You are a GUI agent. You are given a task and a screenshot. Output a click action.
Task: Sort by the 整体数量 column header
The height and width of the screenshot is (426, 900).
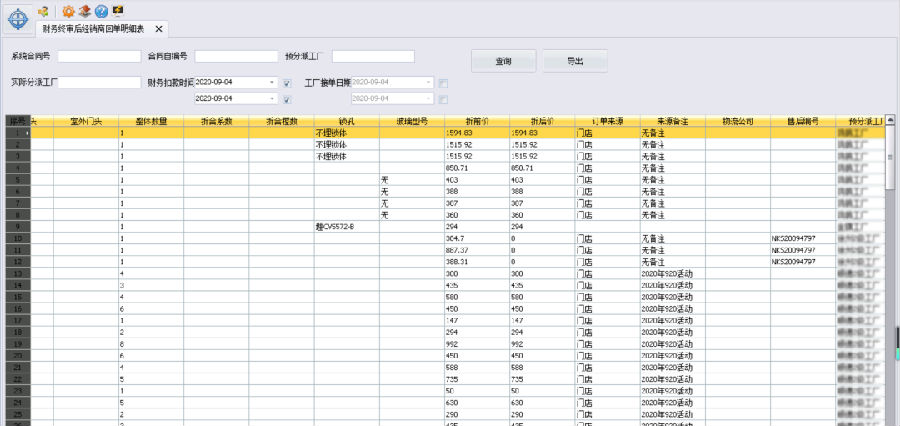[x=151, y=121]
